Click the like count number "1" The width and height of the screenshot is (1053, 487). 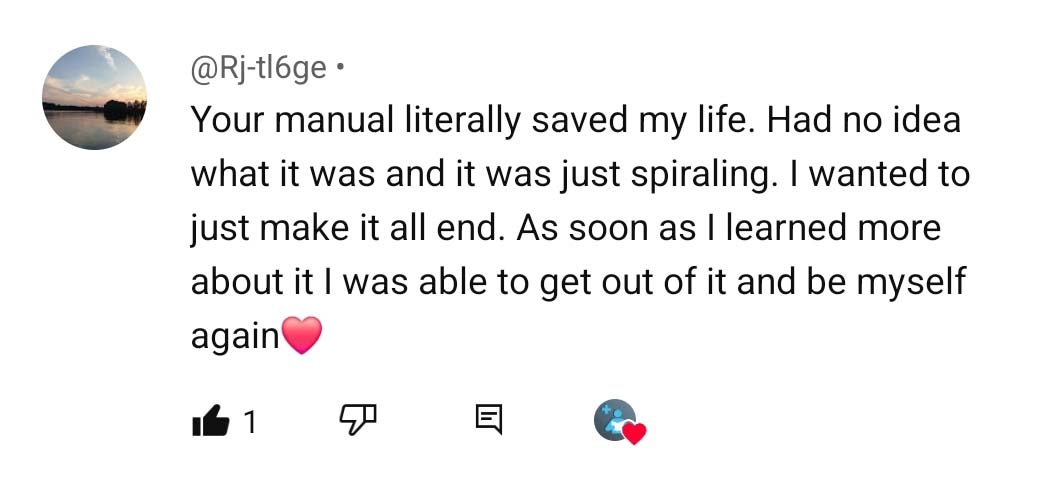click(x=250, y=423)
